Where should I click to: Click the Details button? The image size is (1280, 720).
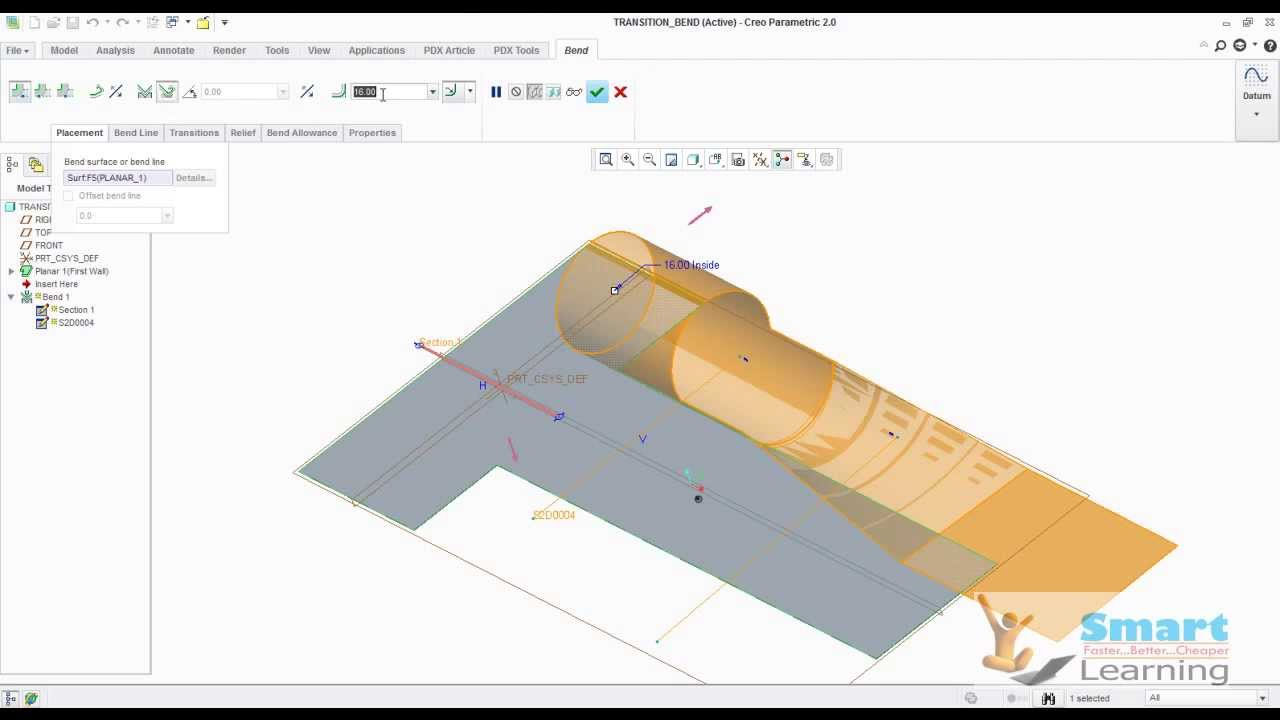tap(193, 178)
